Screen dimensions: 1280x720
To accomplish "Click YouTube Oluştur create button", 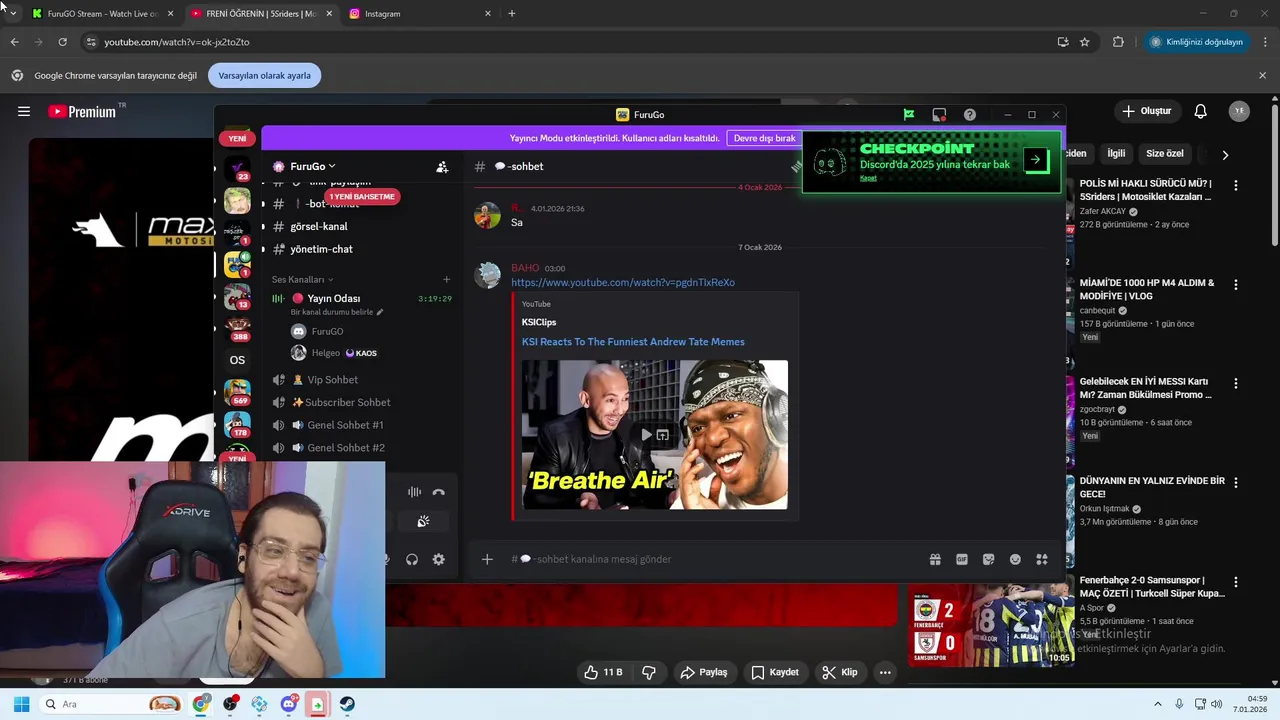I will point(1146,111).
